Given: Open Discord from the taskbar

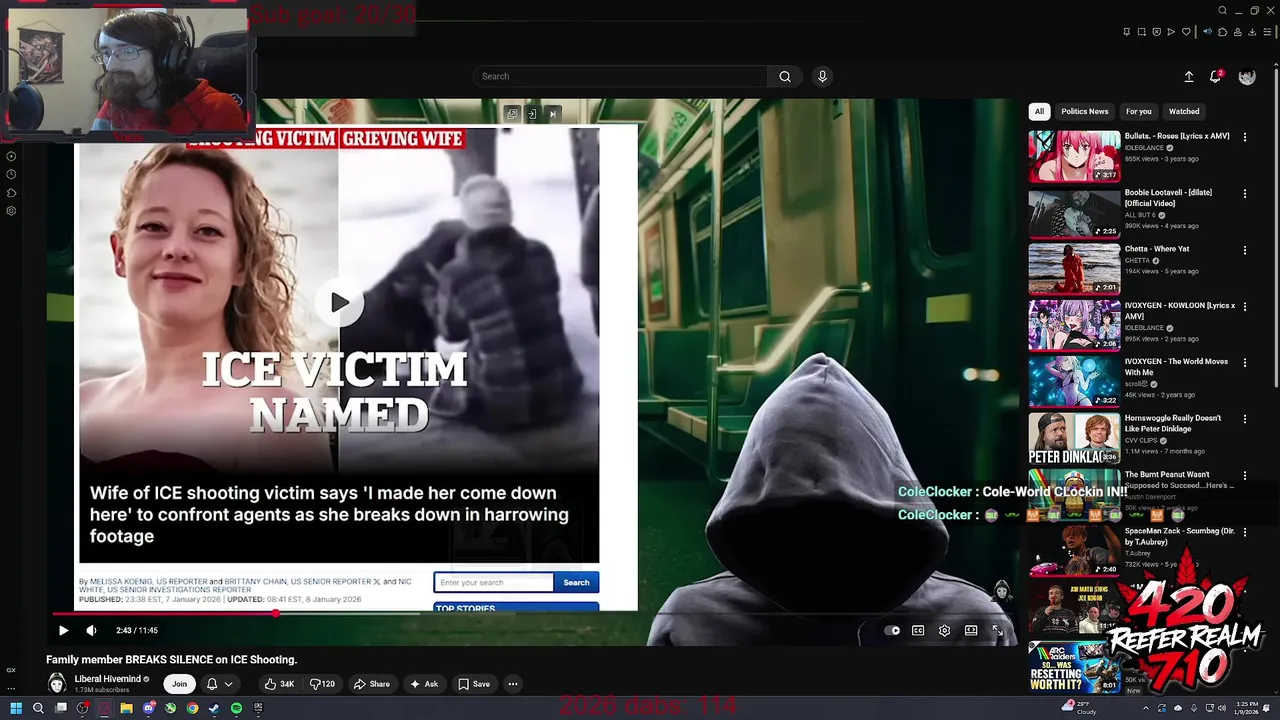Looking at the screenshot, I should pos(149,708).
